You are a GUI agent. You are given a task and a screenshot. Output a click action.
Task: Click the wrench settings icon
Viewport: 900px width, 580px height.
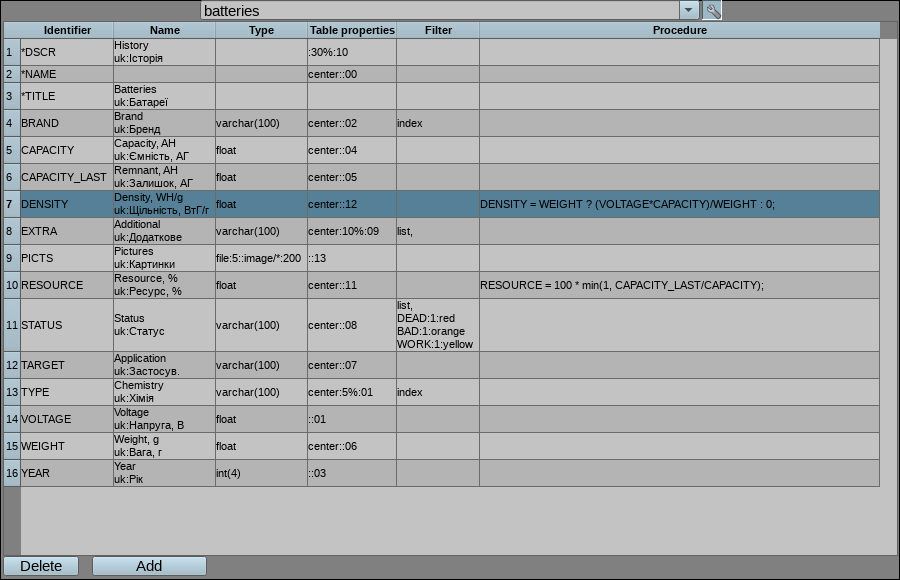coord(712,11)
